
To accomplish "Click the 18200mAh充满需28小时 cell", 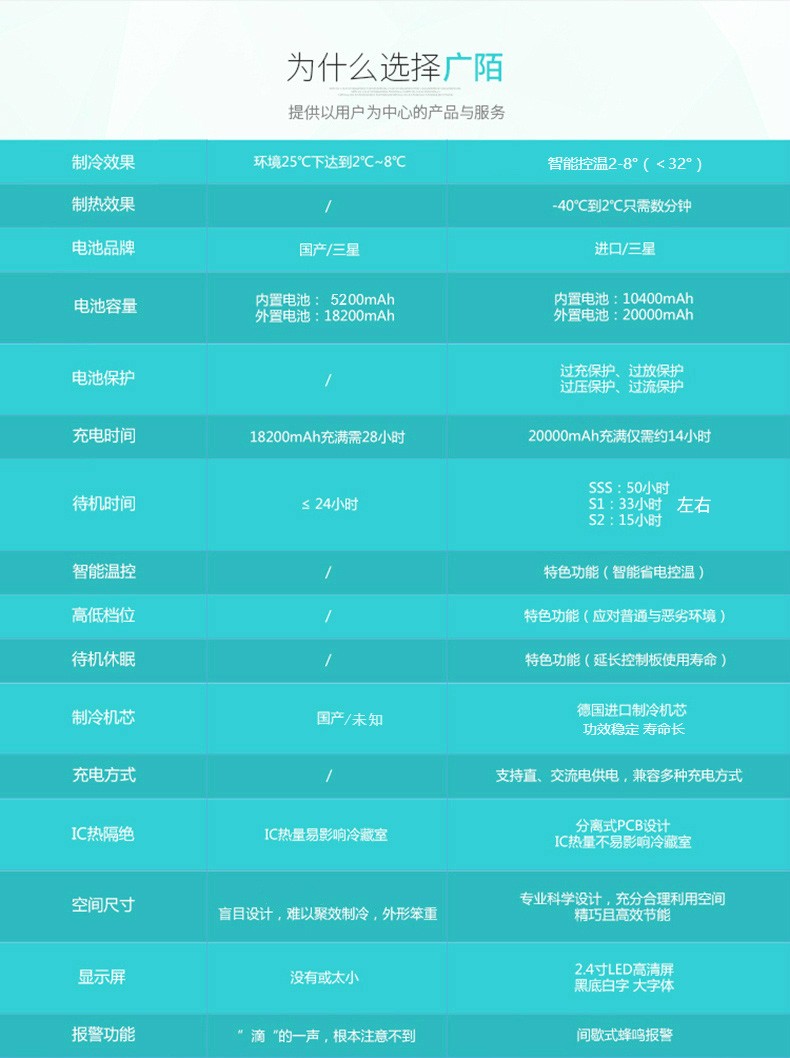I will point(327,437).
